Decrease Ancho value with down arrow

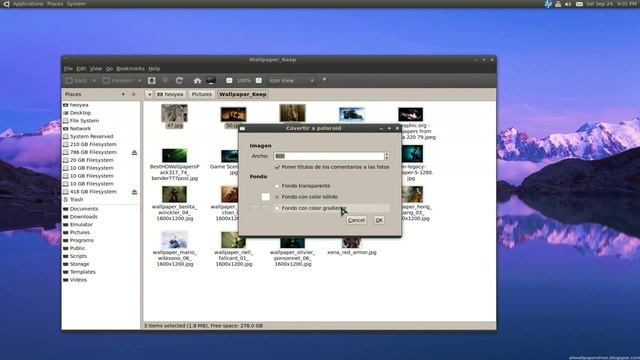coord(387,158)
